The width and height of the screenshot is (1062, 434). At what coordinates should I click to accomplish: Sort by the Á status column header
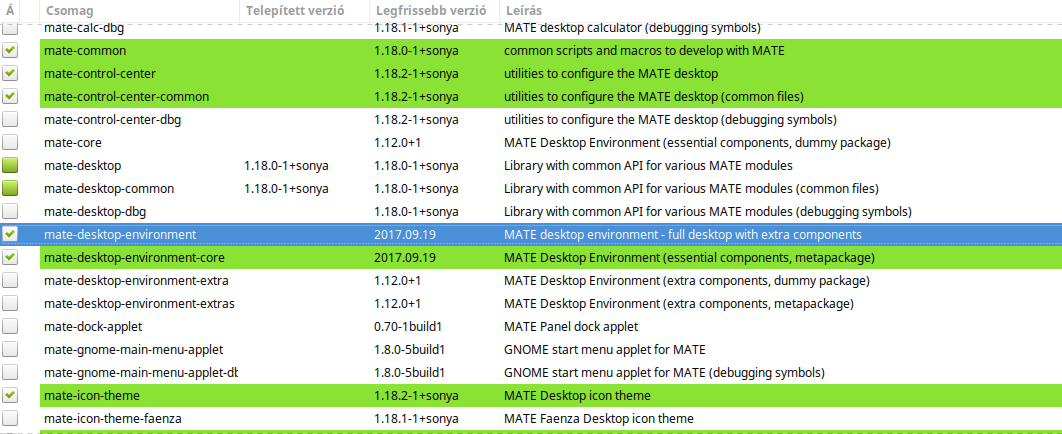pos(9,10)
